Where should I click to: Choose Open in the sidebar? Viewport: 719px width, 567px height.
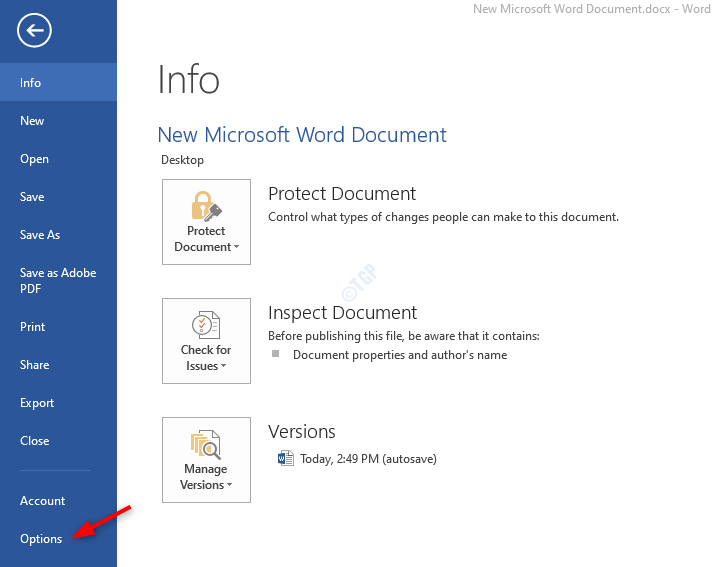click(58, 159)
